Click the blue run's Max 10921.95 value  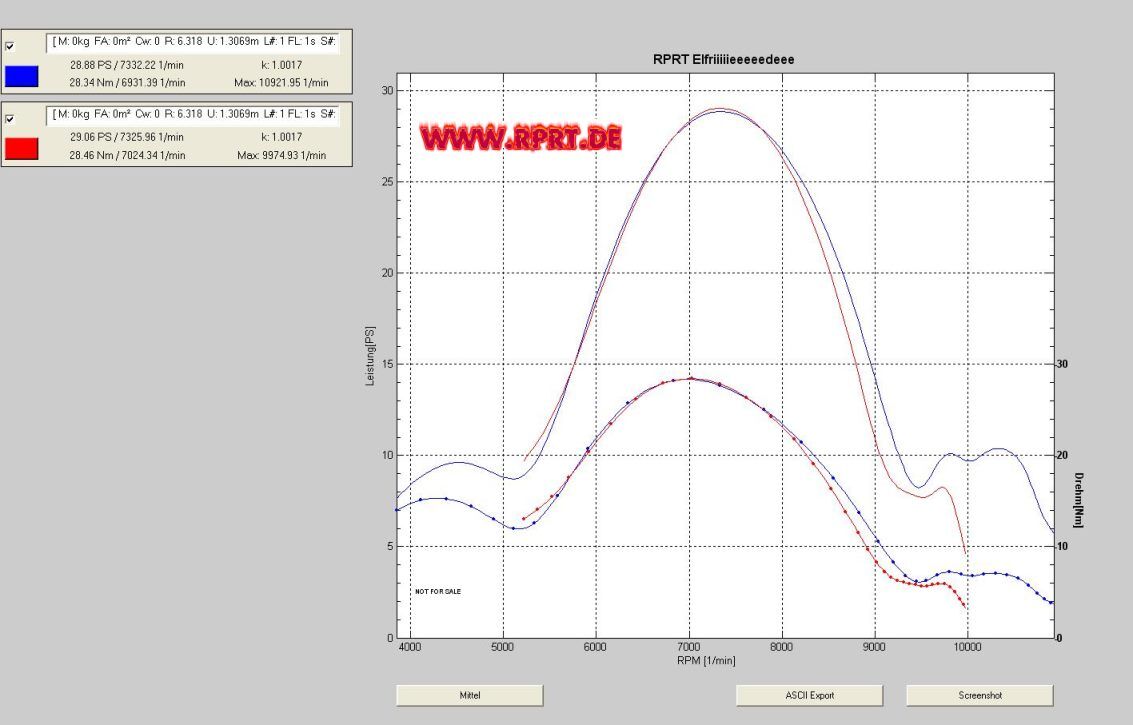point(284,82)
